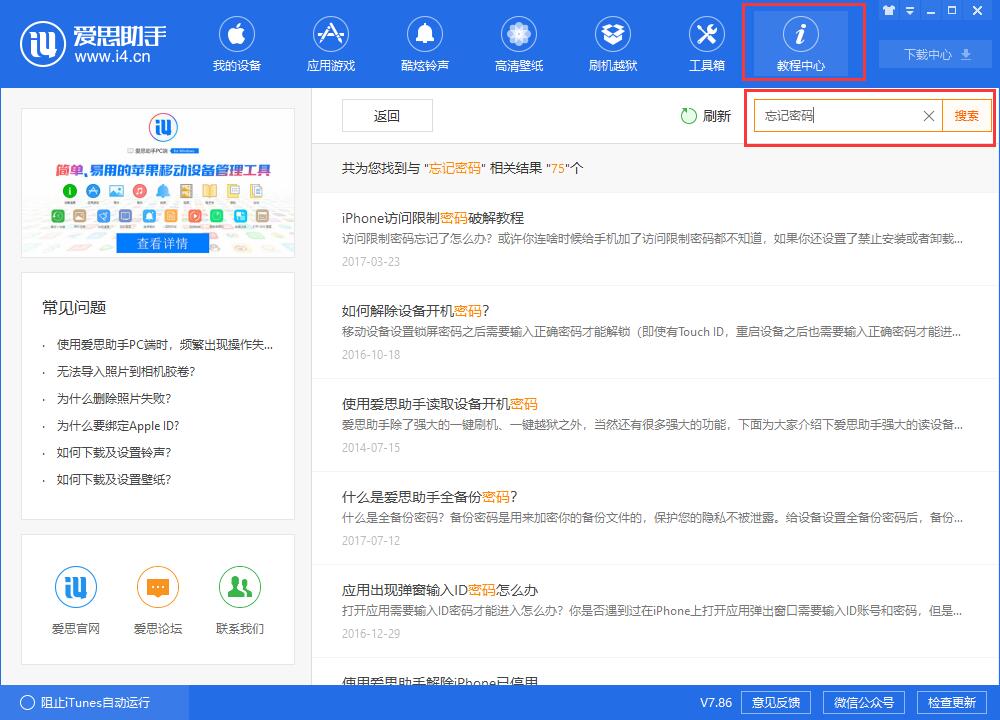Open article 如何解除设备开机密码?
This screenshot has height=720, width=1000.
(415, 311)
